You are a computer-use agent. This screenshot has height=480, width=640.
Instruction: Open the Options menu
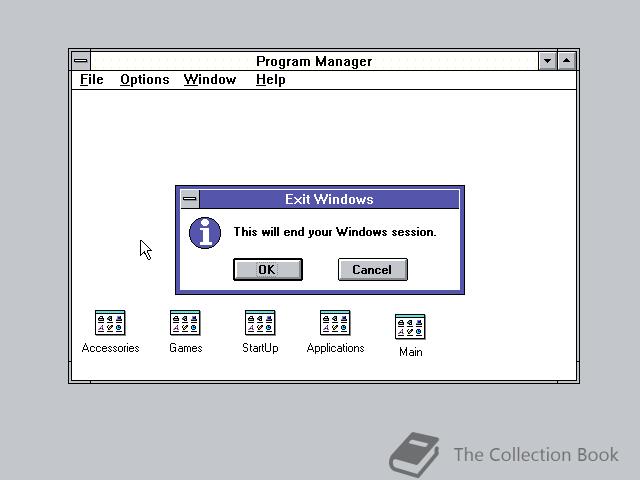tap(144, 80)
